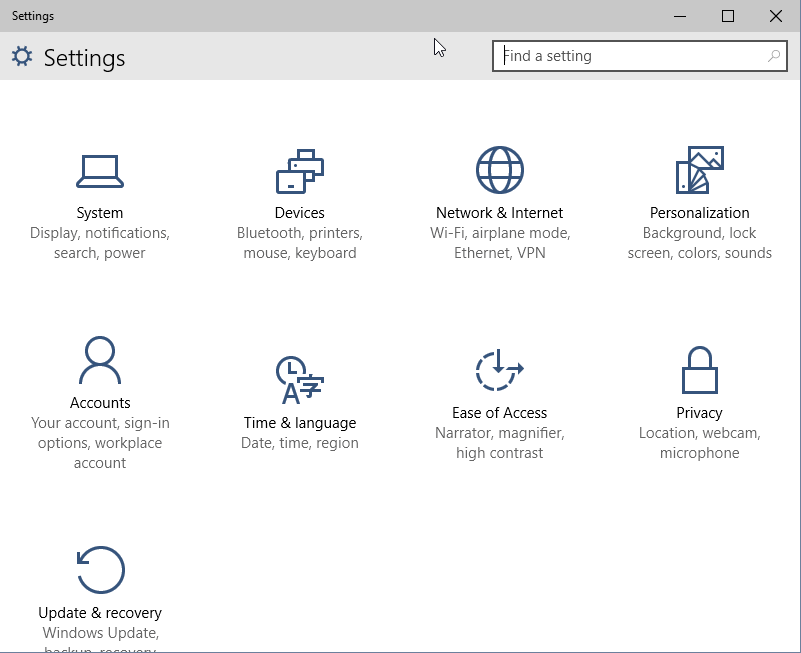Open Devices via the printer icon
Screen dimensions: 801x653
point(300,171)
